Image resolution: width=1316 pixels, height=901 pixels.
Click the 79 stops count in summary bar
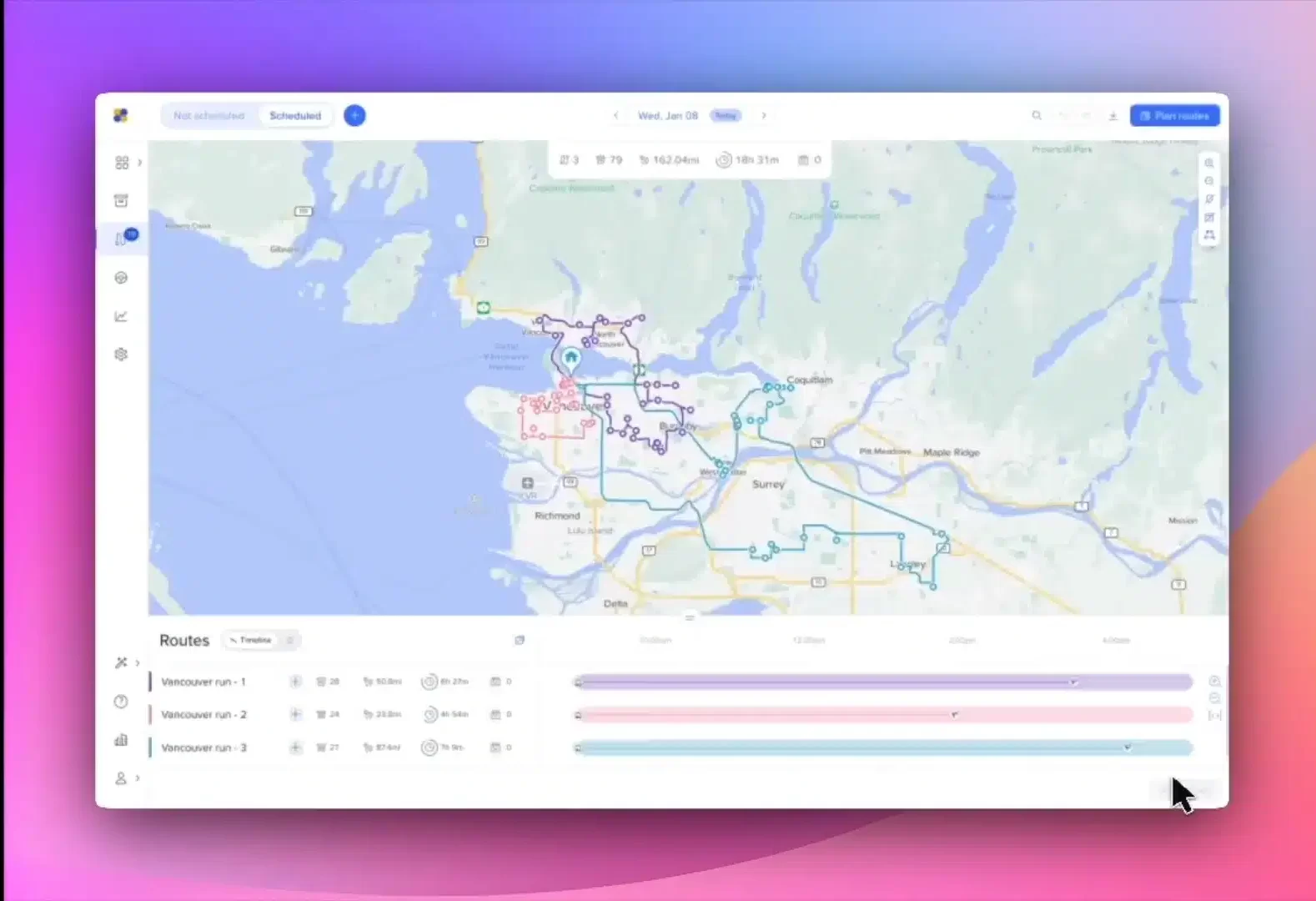tap(609, 159)
